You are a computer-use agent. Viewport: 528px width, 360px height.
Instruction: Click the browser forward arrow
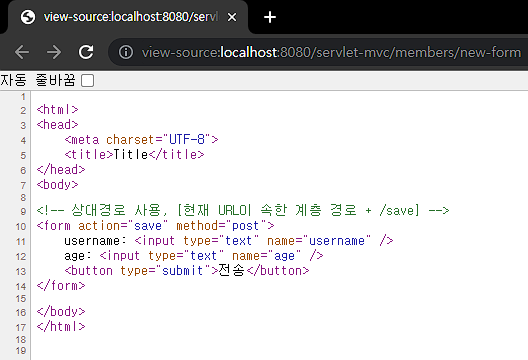(x=54, y=52)
